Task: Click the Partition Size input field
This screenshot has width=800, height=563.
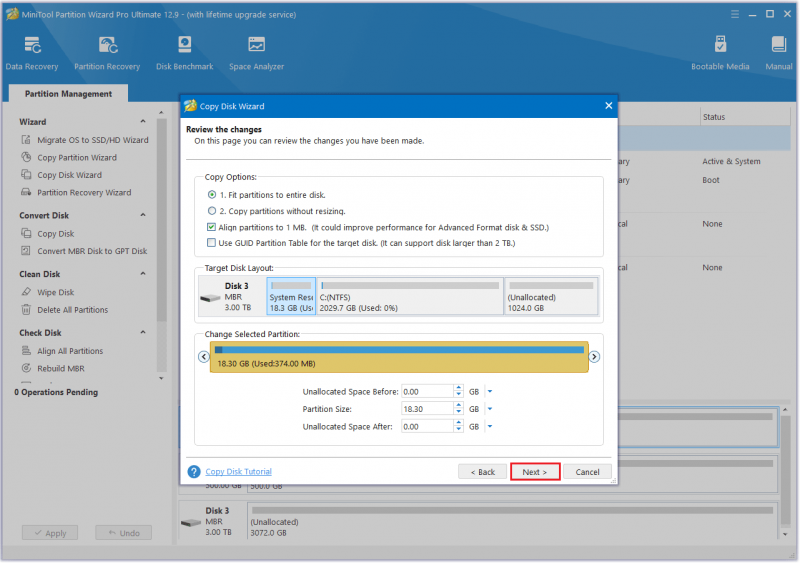Action: pyautogui.click(x=427, y=409)
